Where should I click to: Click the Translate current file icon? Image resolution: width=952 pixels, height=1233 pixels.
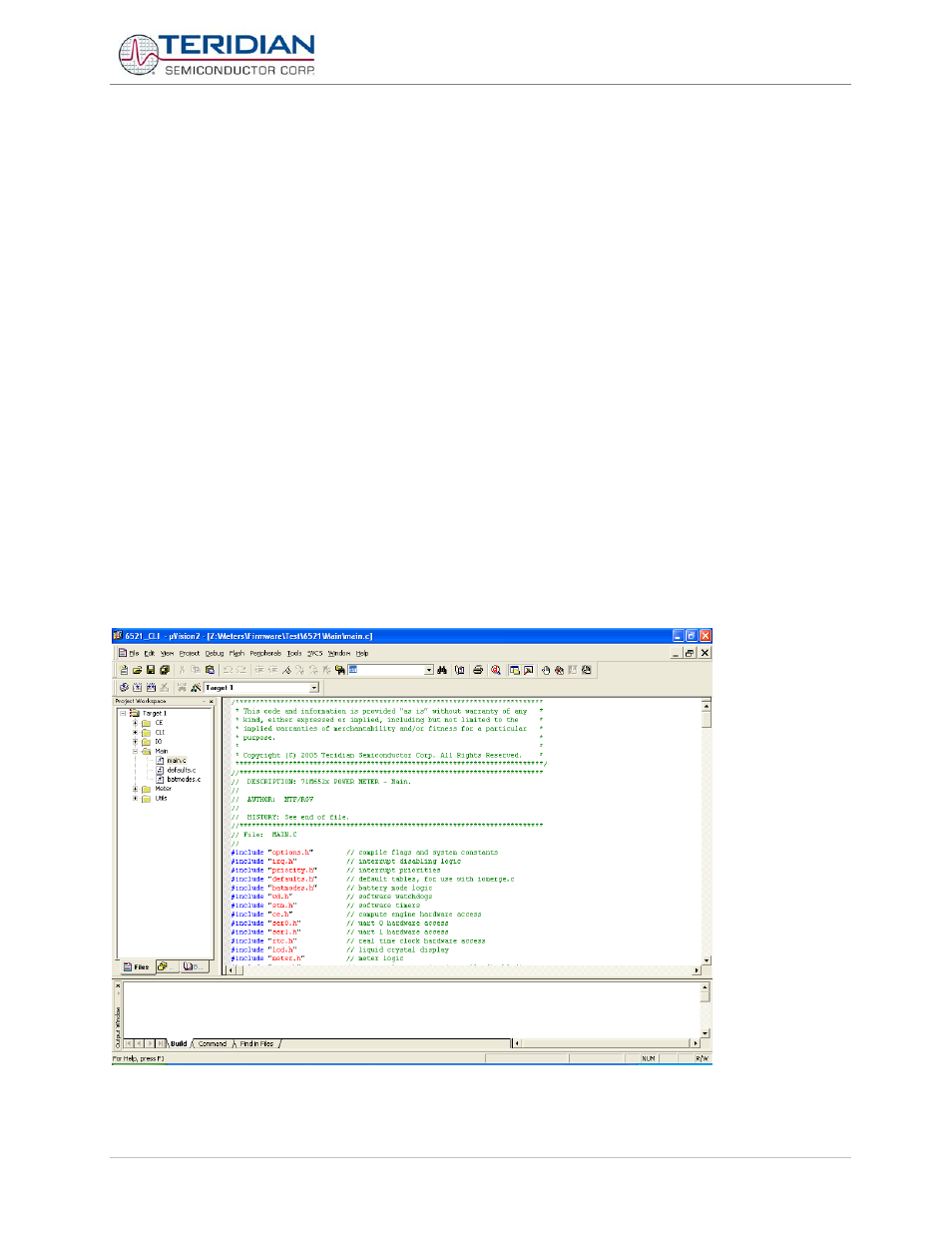[124, 687]
